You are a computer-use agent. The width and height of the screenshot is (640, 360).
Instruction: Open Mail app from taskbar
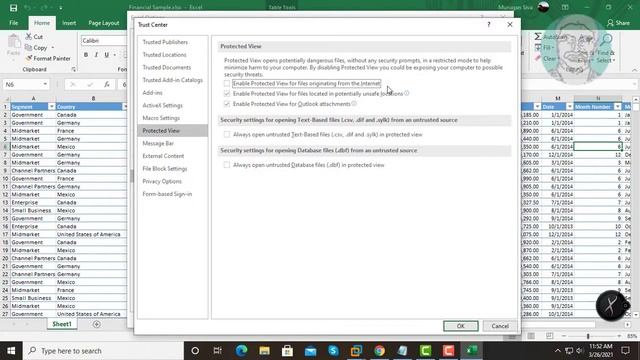click(310, 351)
